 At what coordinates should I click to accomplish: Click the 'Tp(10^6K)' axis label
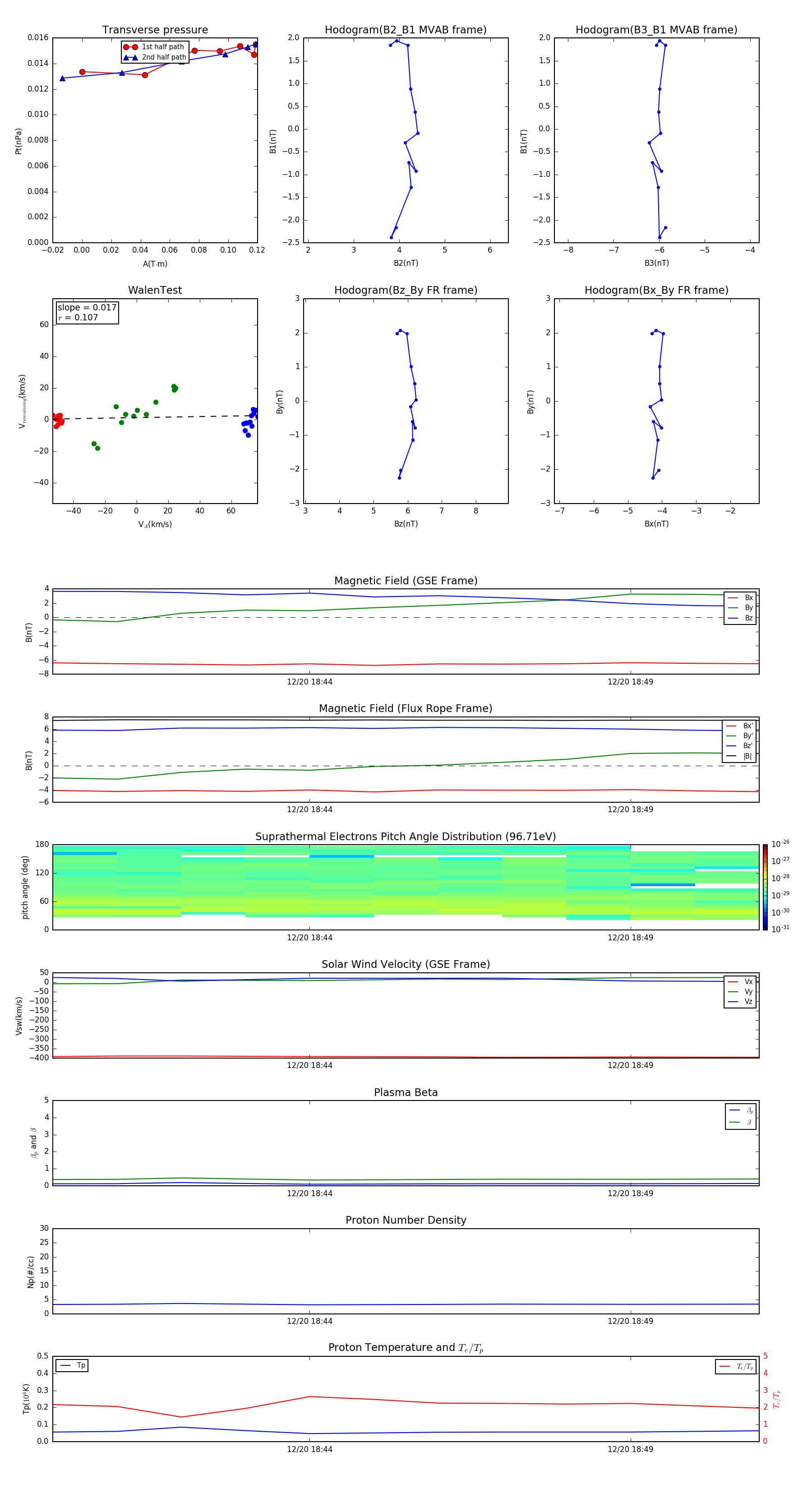pos(27,1399)
